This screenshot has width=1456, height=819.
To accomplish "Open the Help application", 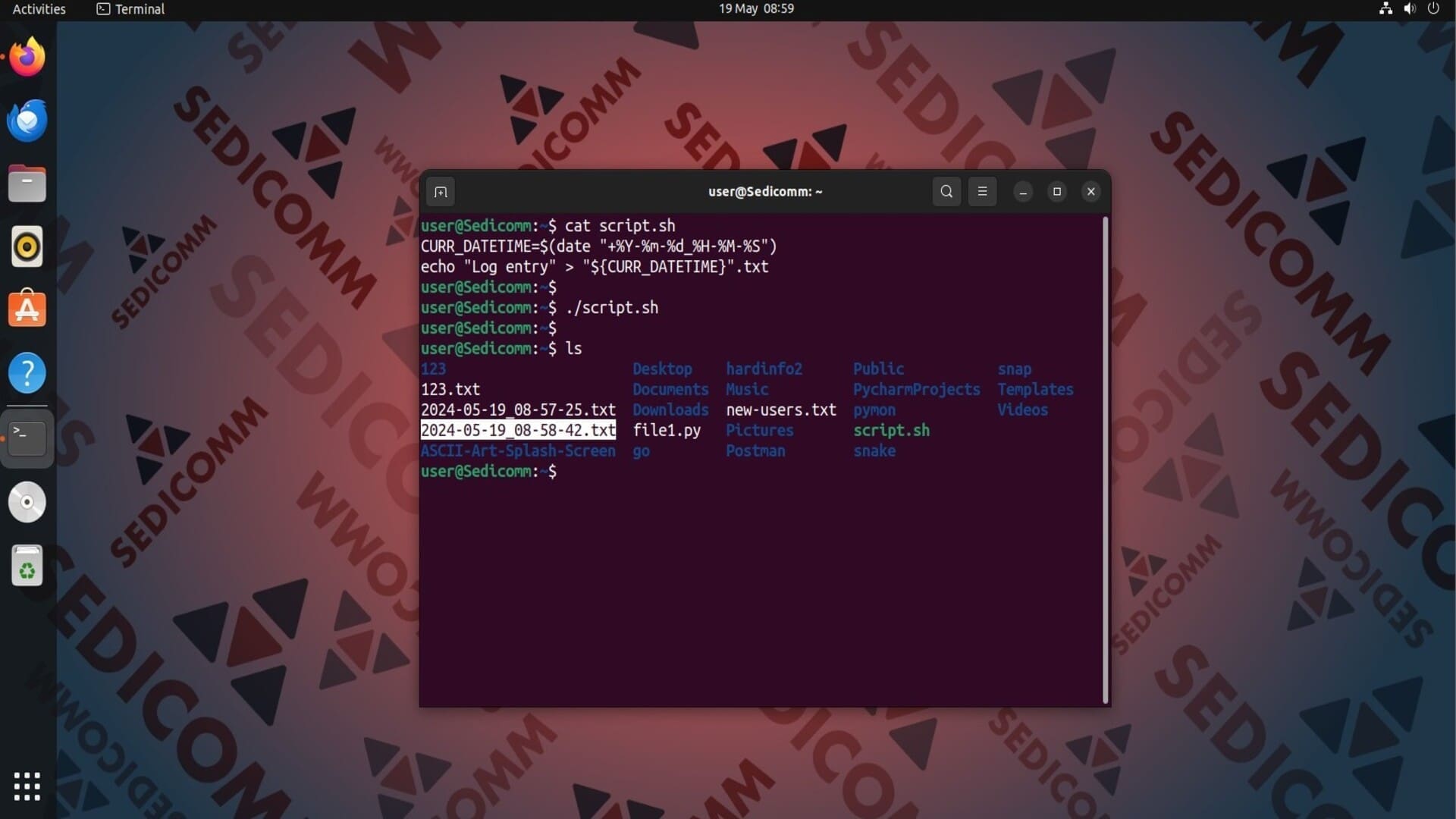I will pos(27,373).
